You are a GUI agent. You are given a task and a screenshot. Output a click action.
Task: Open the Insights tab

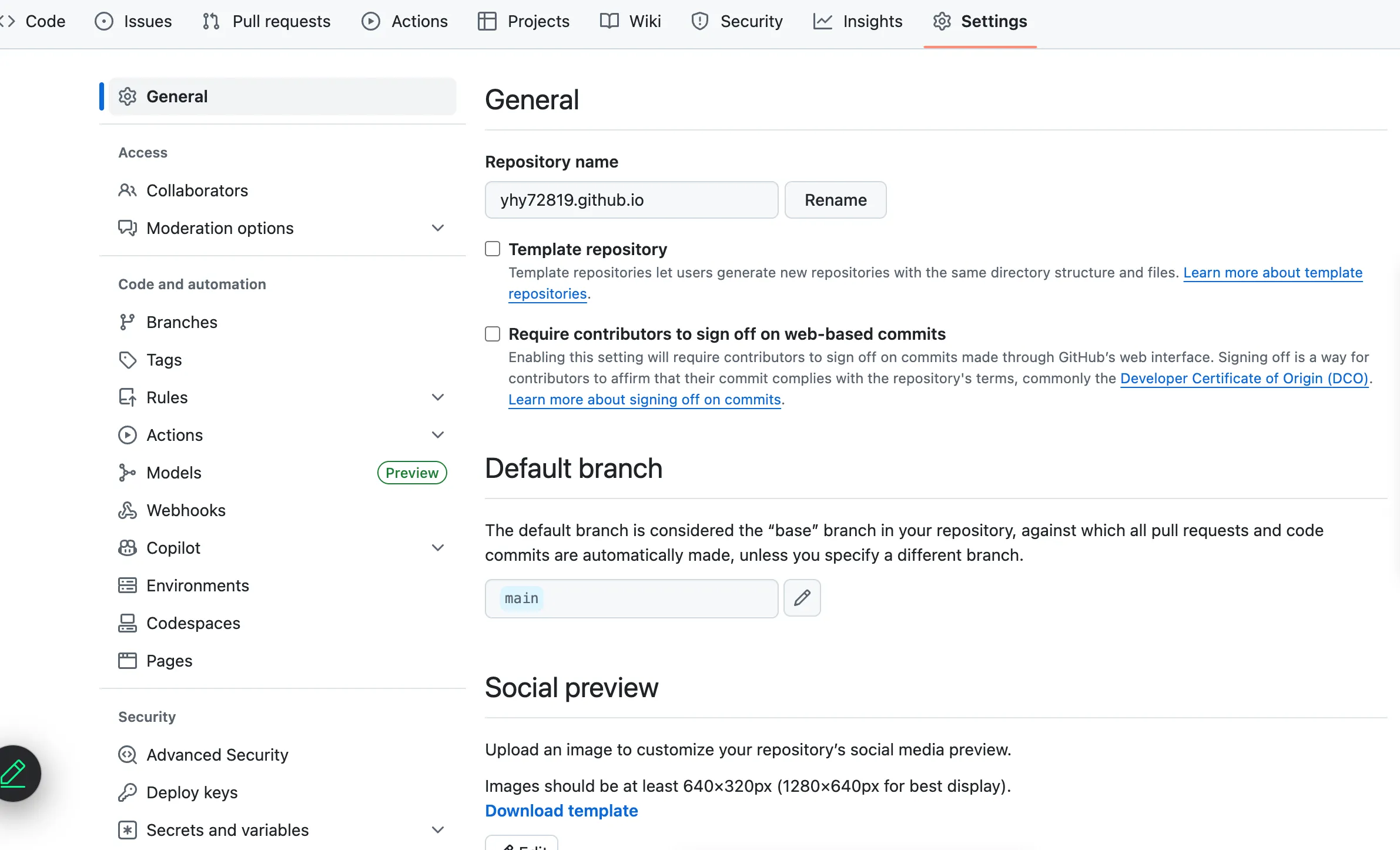click(858, 21)
